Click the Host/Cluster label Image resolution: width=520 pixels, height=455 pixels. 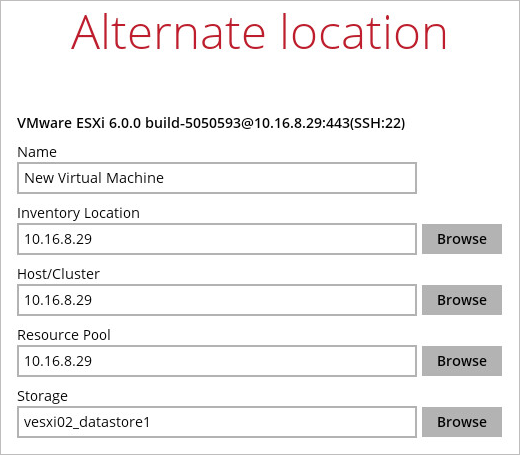click(x=58, y=274)
